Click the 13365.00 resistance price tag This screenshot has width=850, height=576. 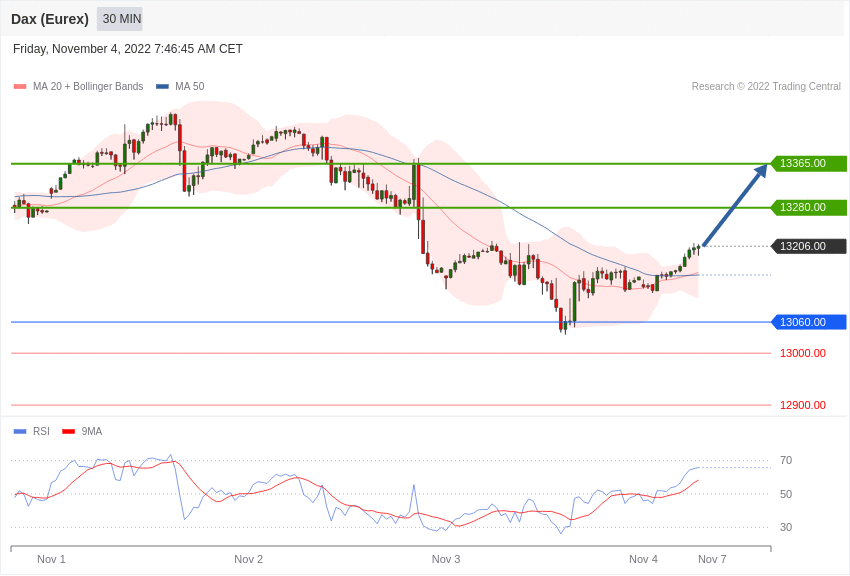point(808,163)
